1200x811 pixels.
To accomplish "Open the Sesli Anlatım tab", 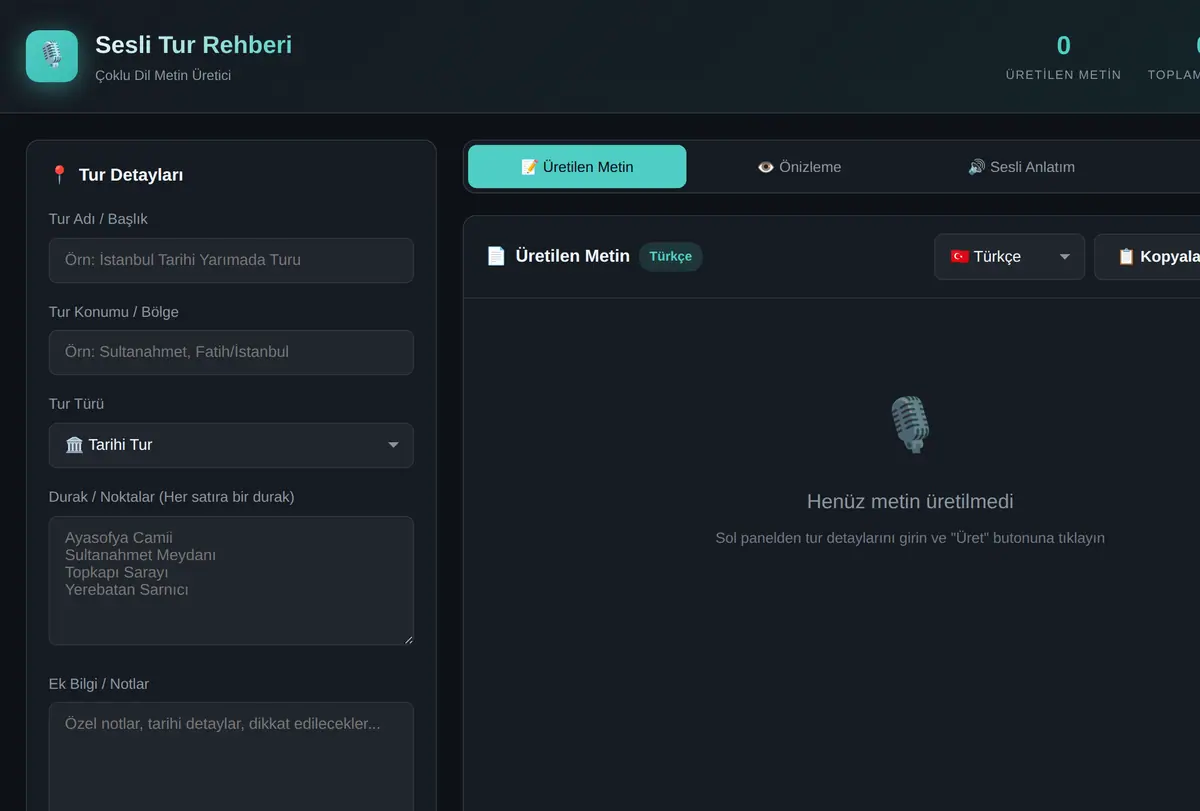I will coord(1021,167).
